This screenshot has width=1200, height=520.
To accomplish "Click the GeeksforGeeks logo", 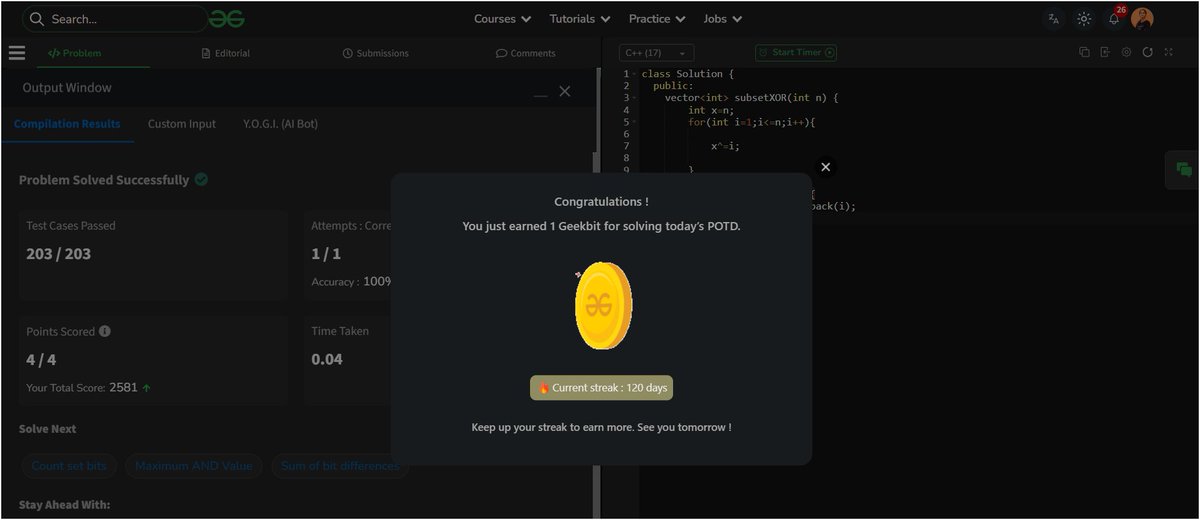I will [227, 19].
